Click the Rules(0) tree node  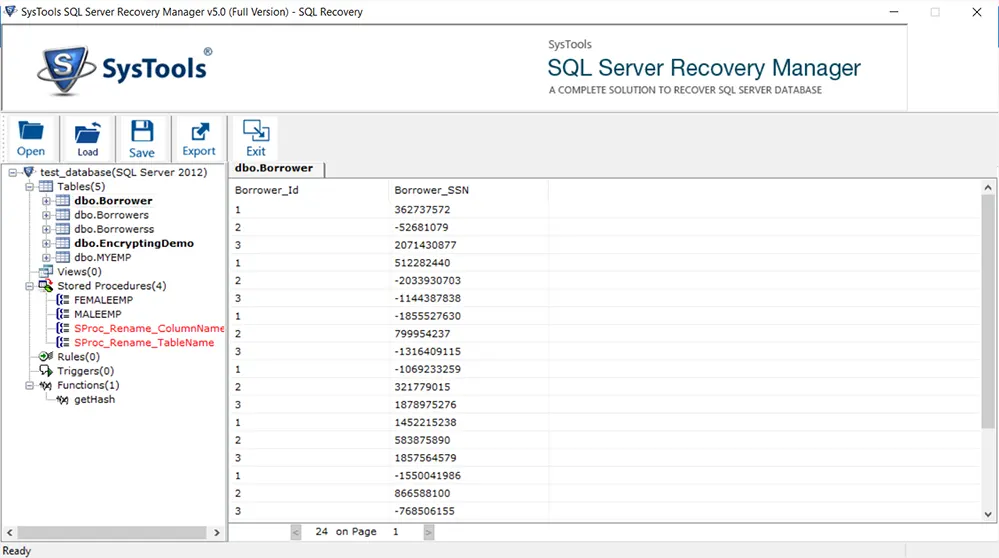[x=78, y=357]
